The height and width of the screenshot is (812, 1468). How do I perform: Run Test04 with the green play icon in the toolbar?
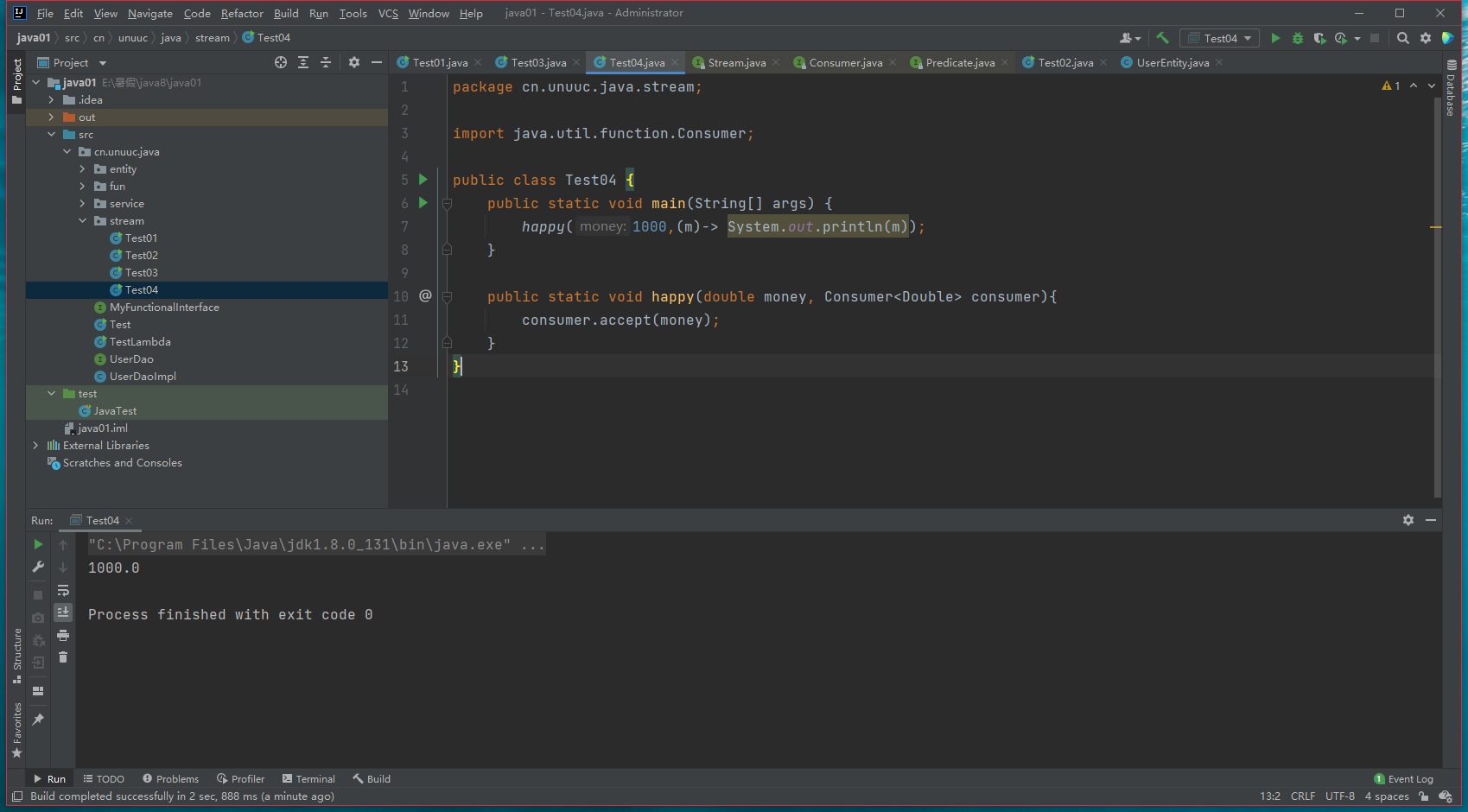point(1275,38)
